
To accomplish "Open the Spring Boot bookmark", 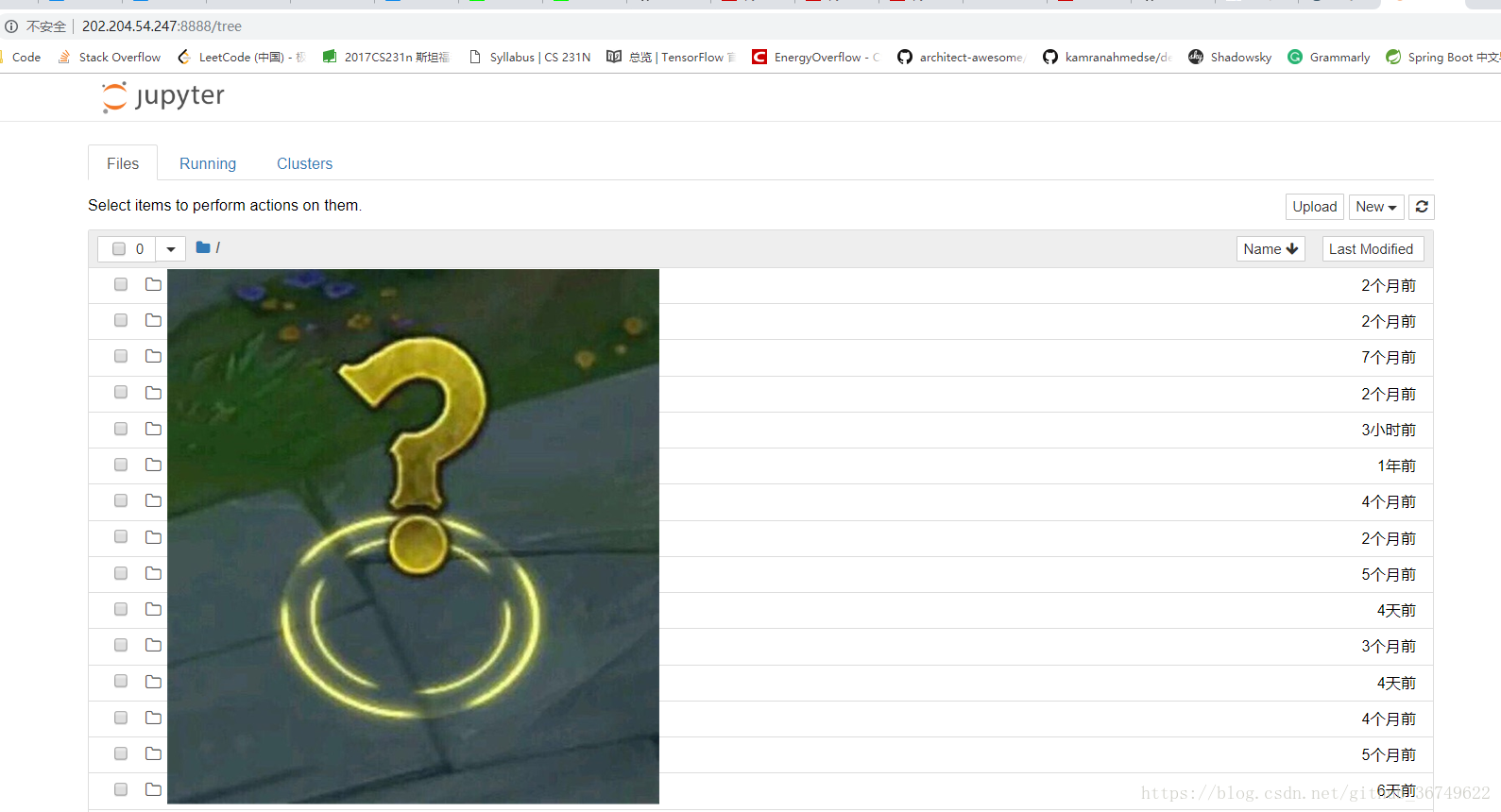I will 1442,57.
